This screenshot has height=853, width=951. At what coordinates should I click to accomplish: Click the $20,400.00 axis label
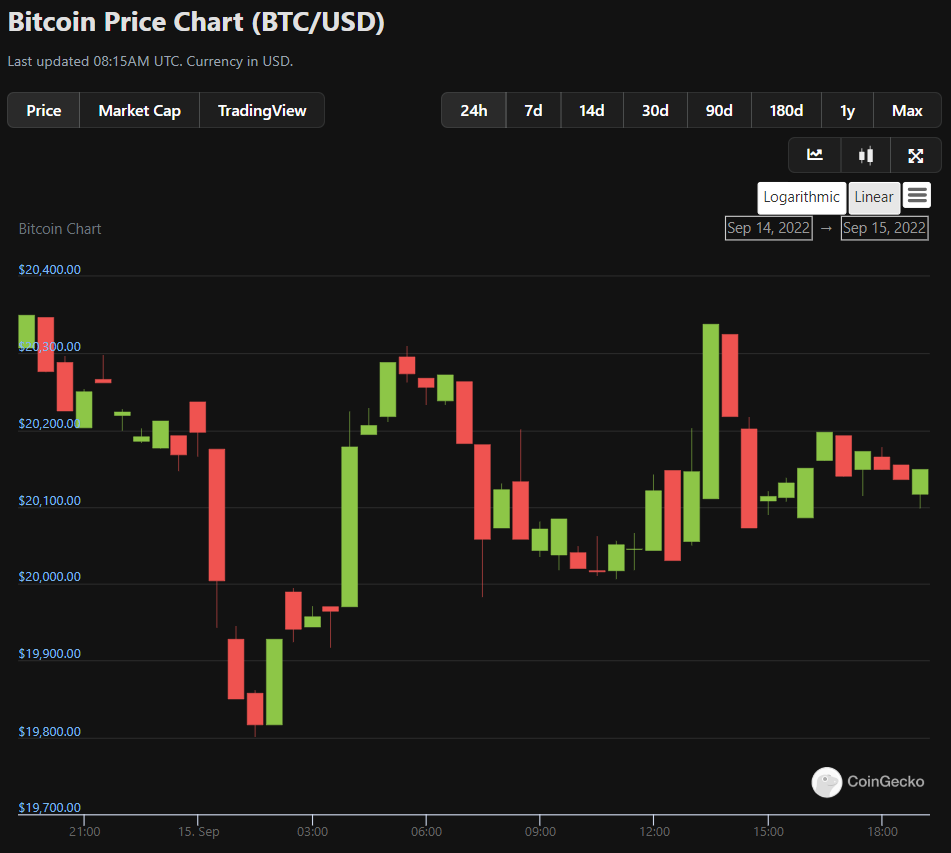coord(49,269)
